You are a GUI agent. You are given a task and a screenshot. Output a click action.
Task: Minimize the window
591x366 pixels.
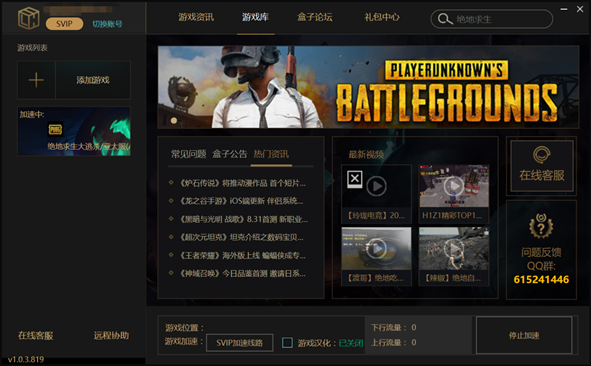564,9
